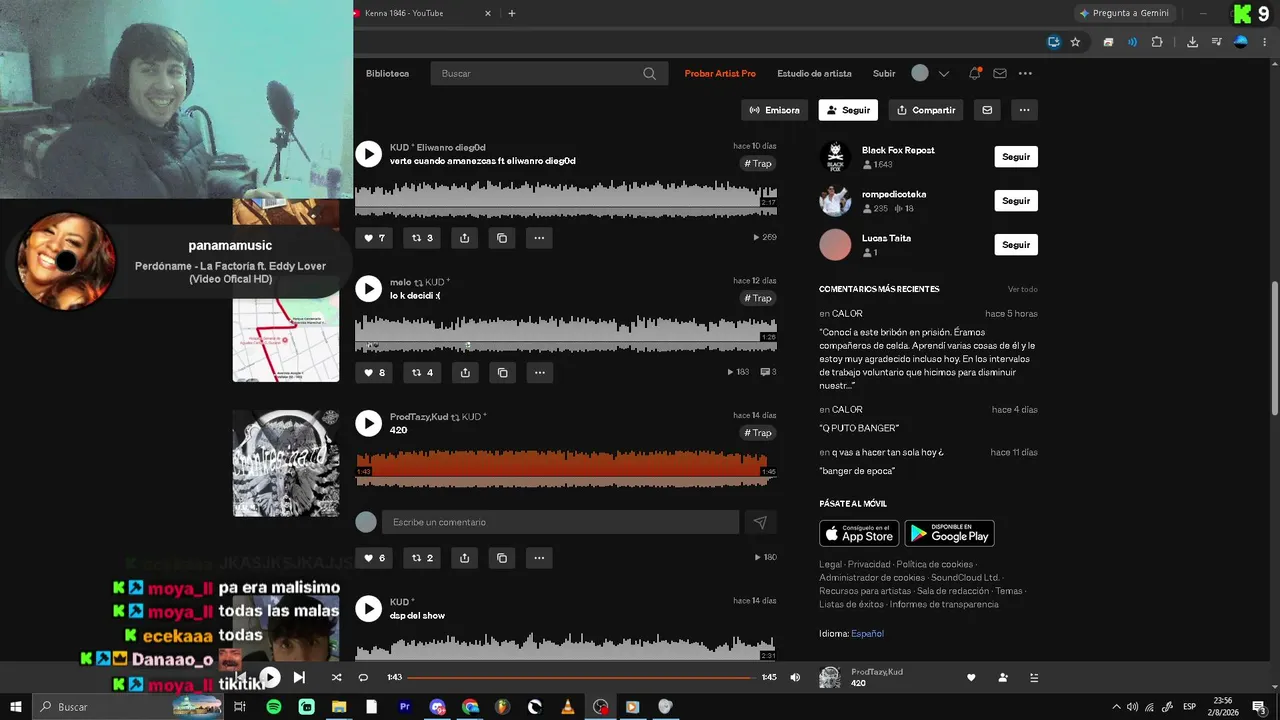Expand the user avatar account menu
Viewport: 1280px width, 720px height.
[929, 73]
